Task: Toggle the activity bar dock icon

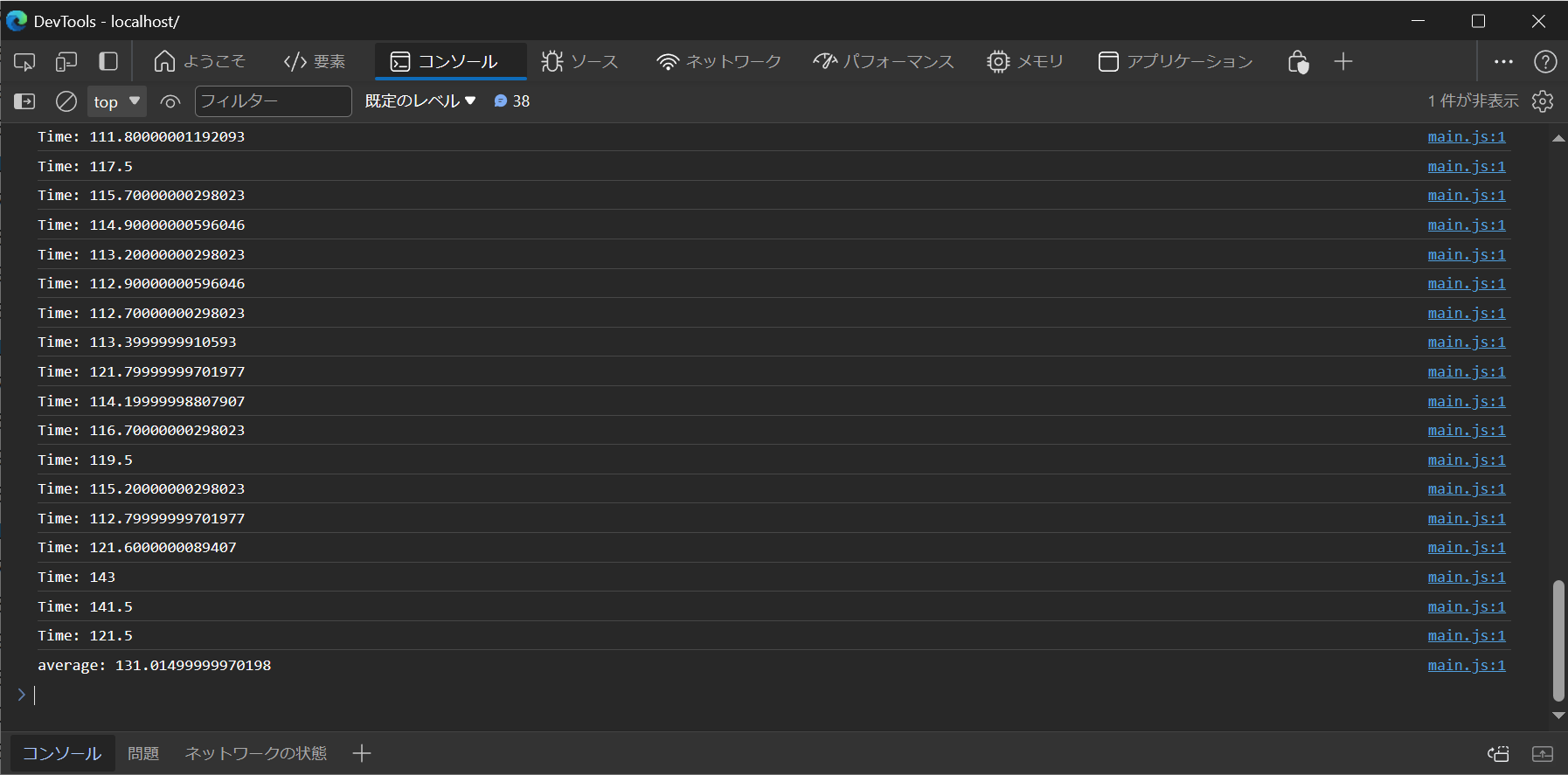Action: click(108, 61)
